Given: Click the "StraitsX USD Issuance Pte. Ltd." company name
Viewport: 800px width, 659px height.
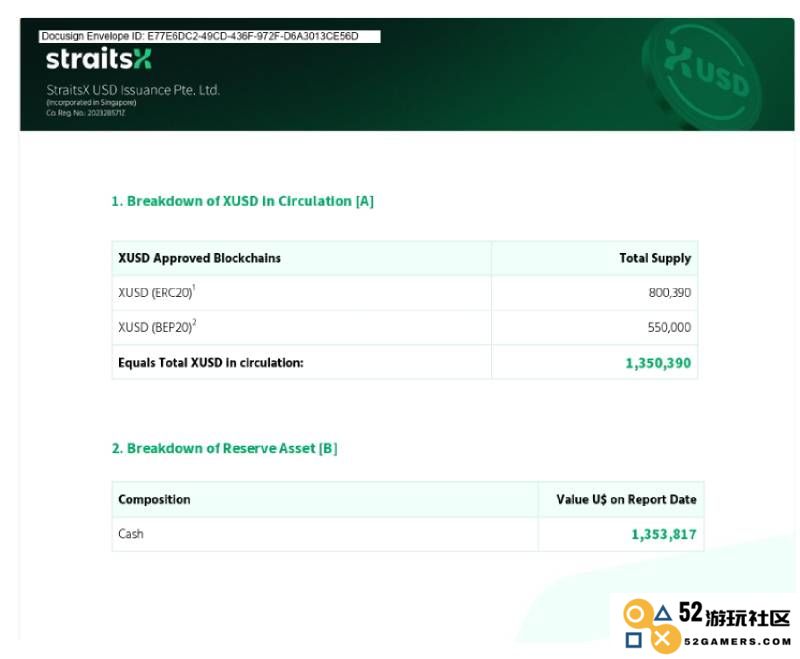Looking at the screenshot, I should (x=133, y=90).
